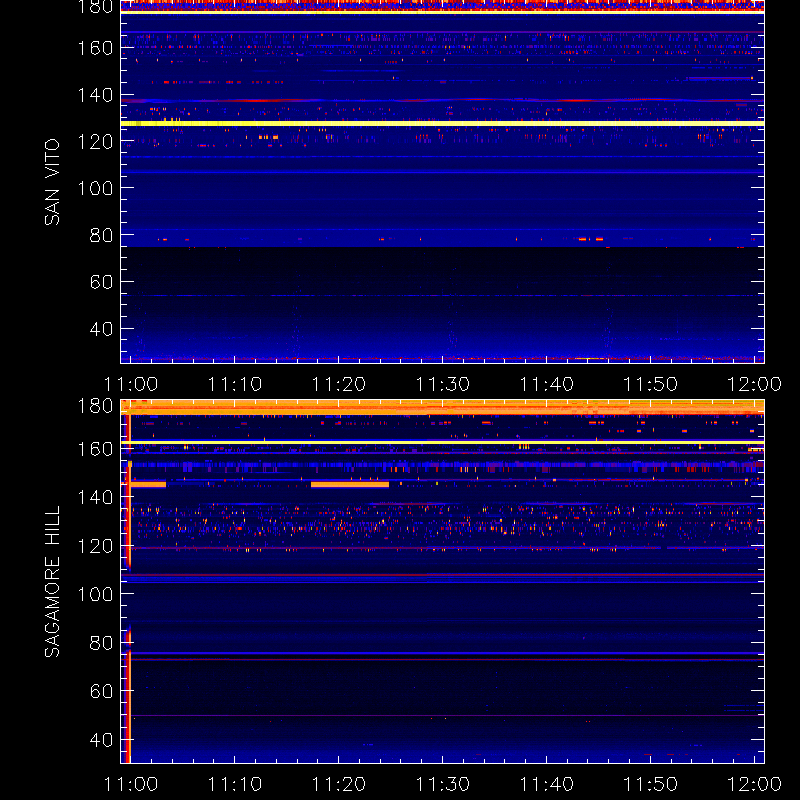Pick the 60 tick label in SAGAMORE HILL panel
Screen dimensions: 800x800
tap(101, 691)
